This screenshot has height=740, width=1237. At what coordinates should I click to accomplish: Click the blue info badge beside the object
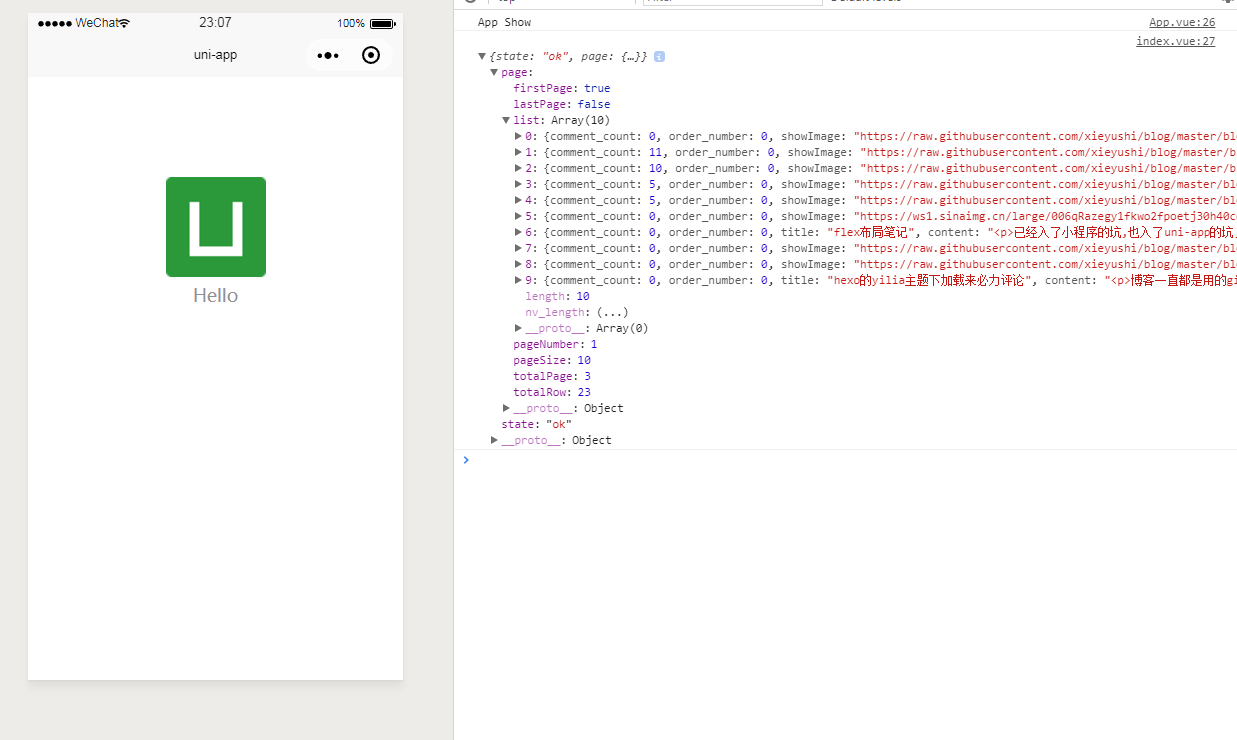659,57
